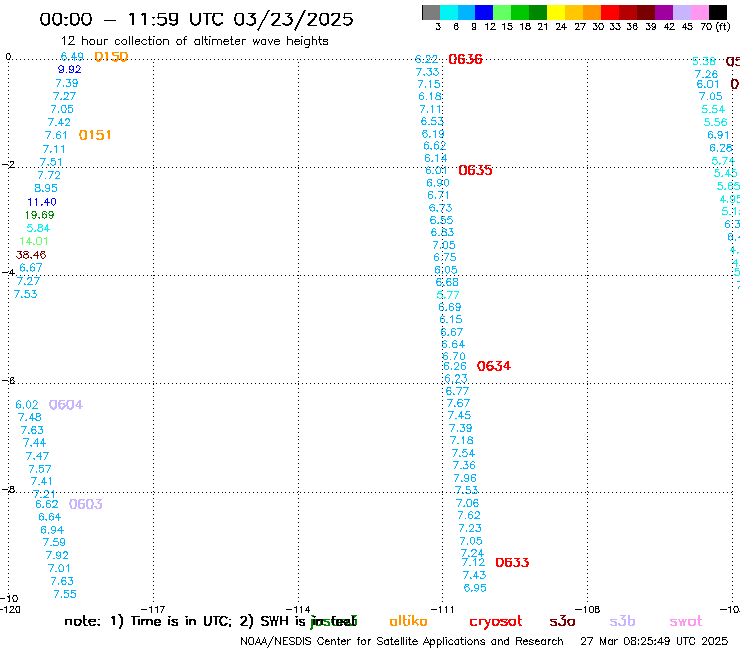Click the 7.72 value in left track
The image size is (740, 650).
pos(49,175)
